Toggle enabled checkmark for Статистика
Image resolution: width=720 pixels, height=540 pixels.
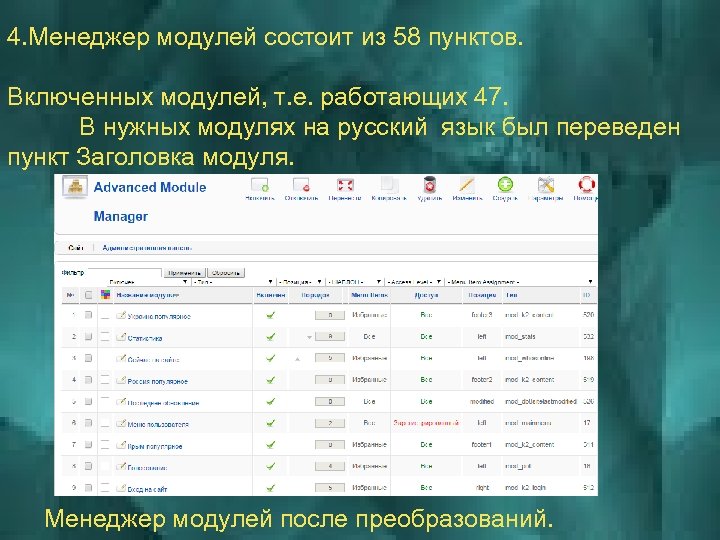[x=270, y=337]
